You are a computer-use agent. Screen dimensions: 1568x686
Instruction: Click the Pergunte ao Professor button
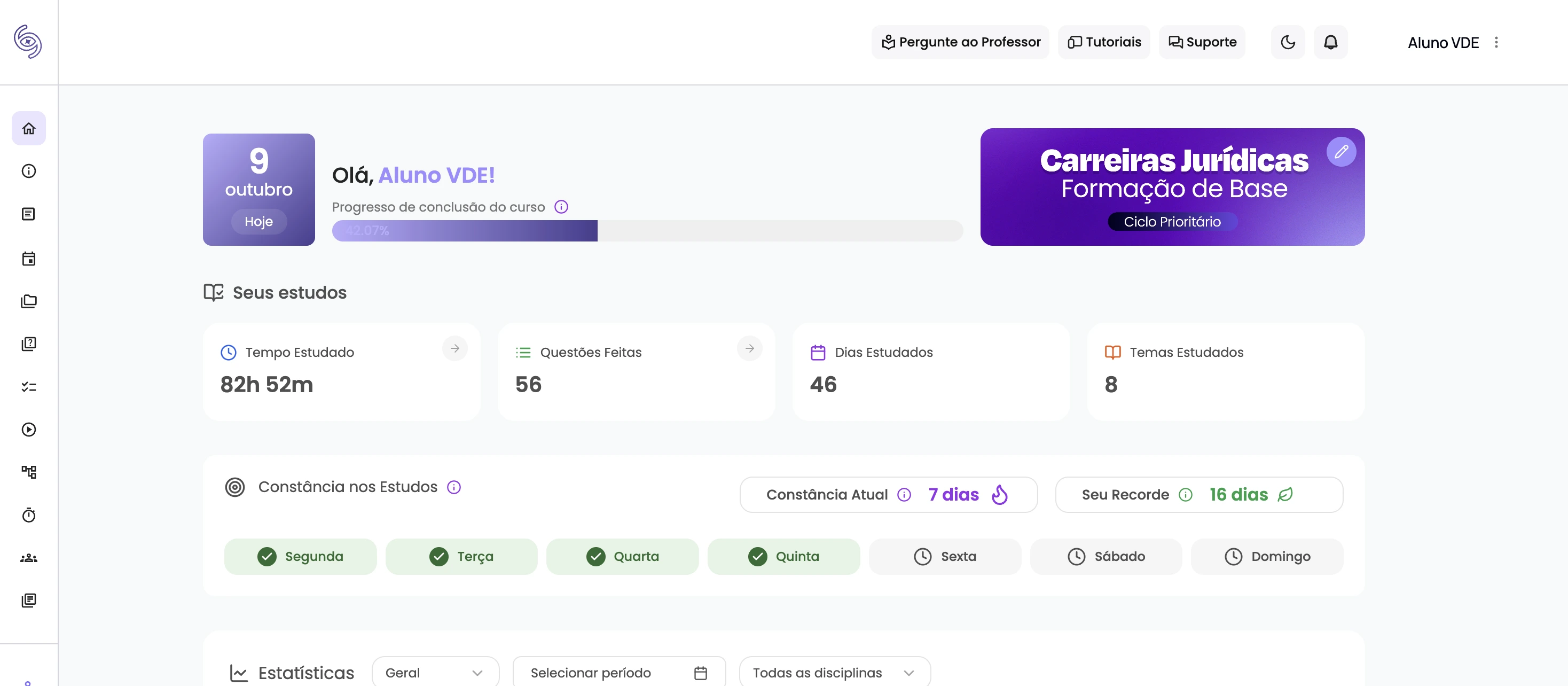click(960, 42)
